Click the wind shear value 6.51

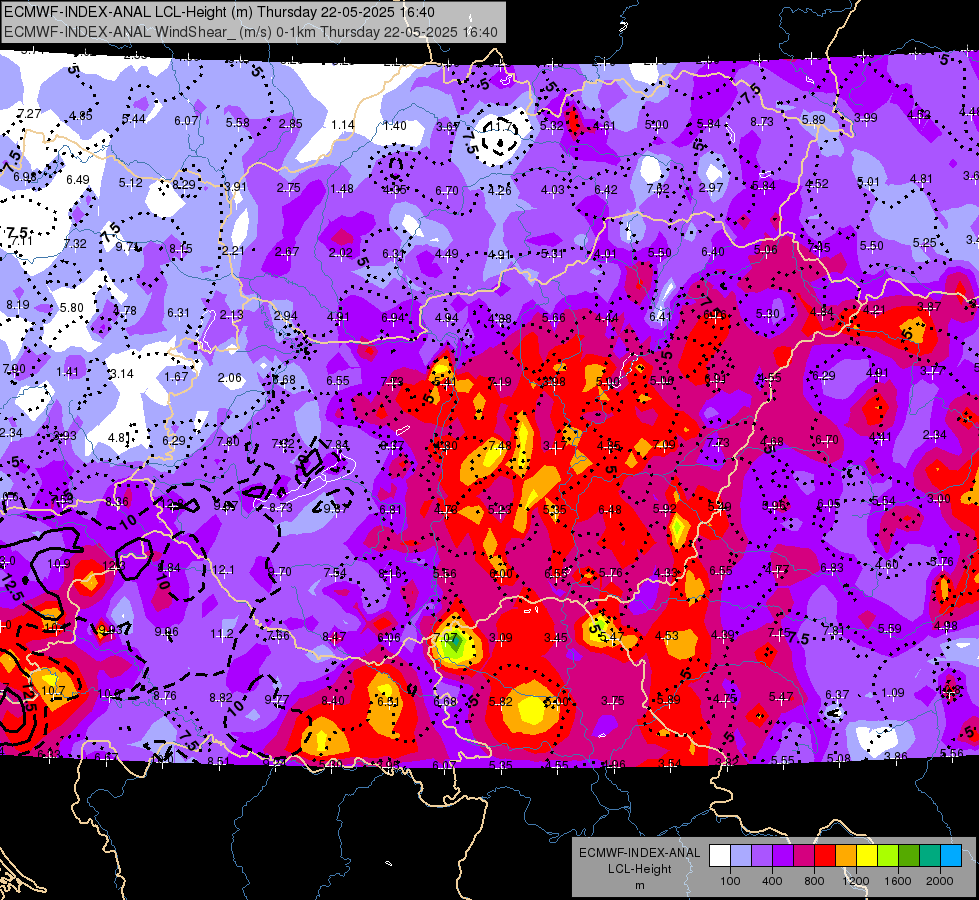[x=388, y=701]
